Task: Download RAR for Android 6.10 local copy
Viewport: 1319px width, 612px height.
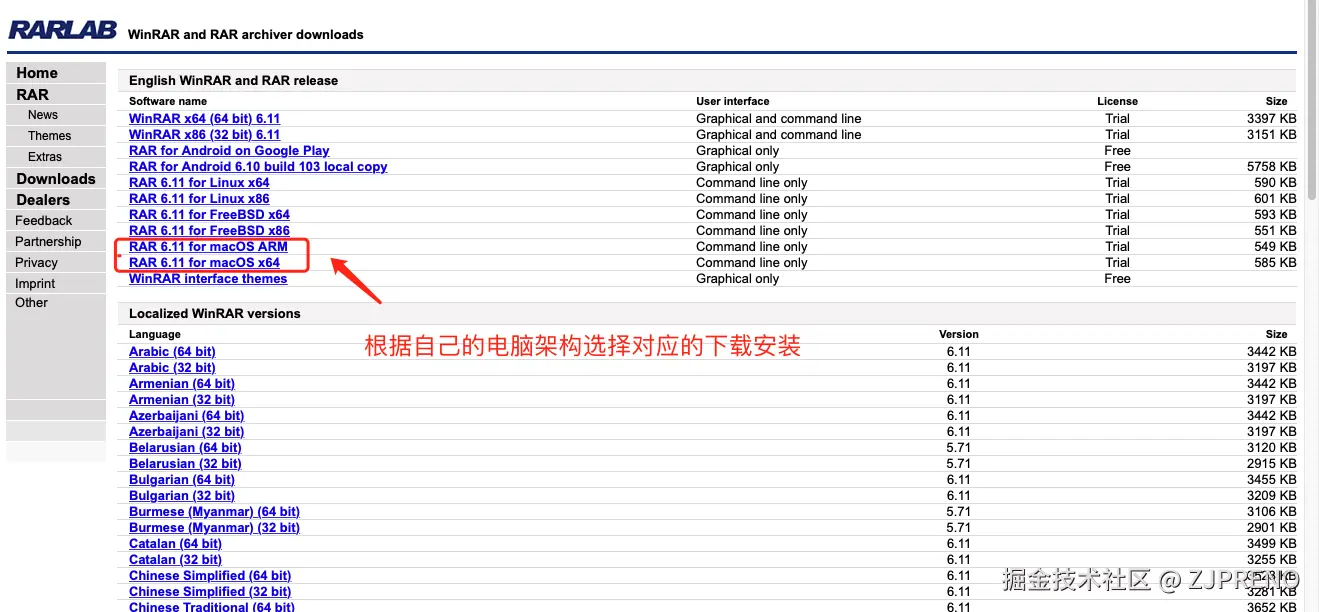Action: click(x=258, y=167)
